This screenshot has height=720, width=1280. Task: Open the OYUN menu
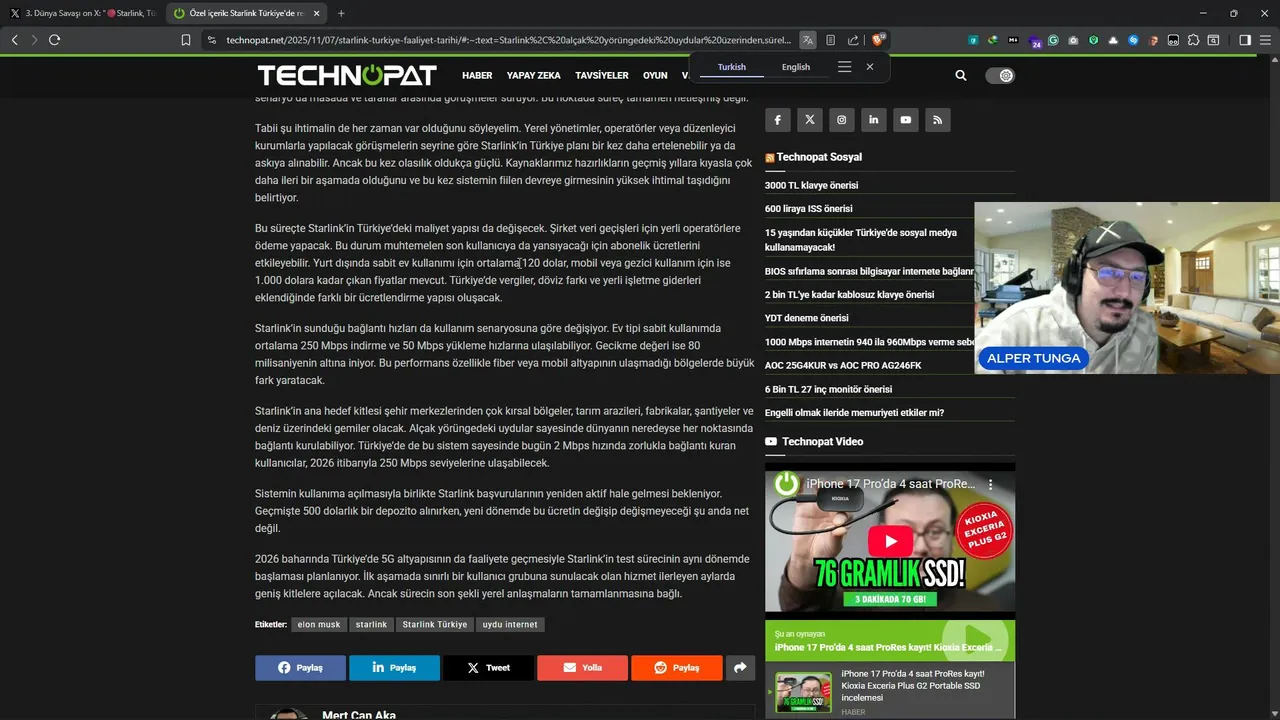655,76
